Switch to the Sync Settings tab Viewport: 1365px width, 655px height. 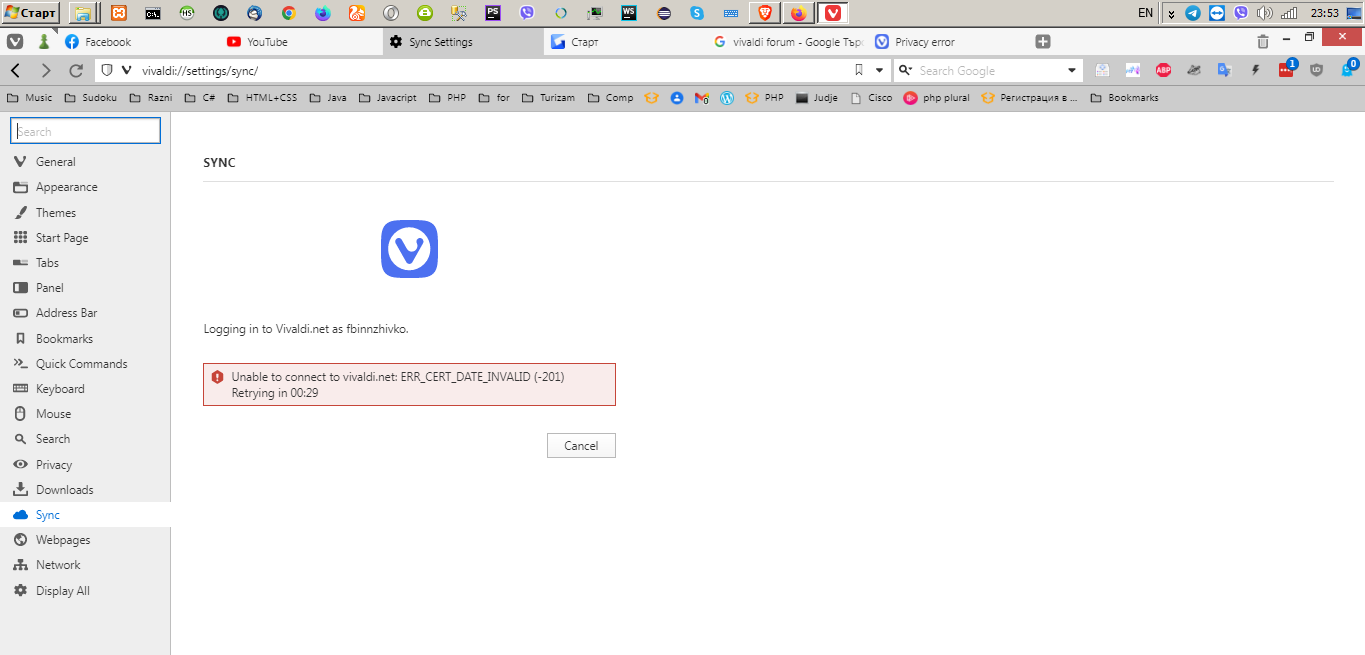coord(464,42)
